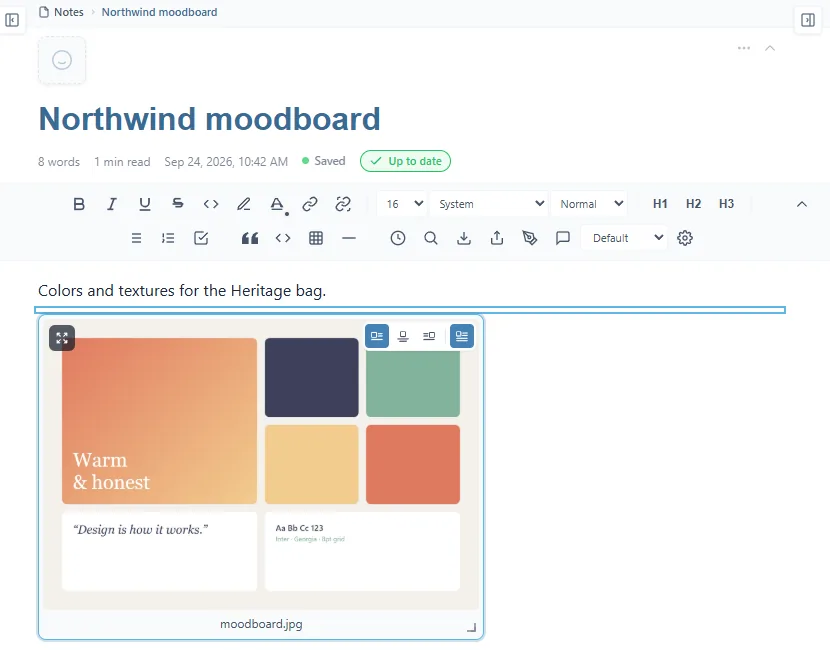The image size is (830, 660).
Task: Toggle the left sidebar panel
Action: (x=12, y=20)
